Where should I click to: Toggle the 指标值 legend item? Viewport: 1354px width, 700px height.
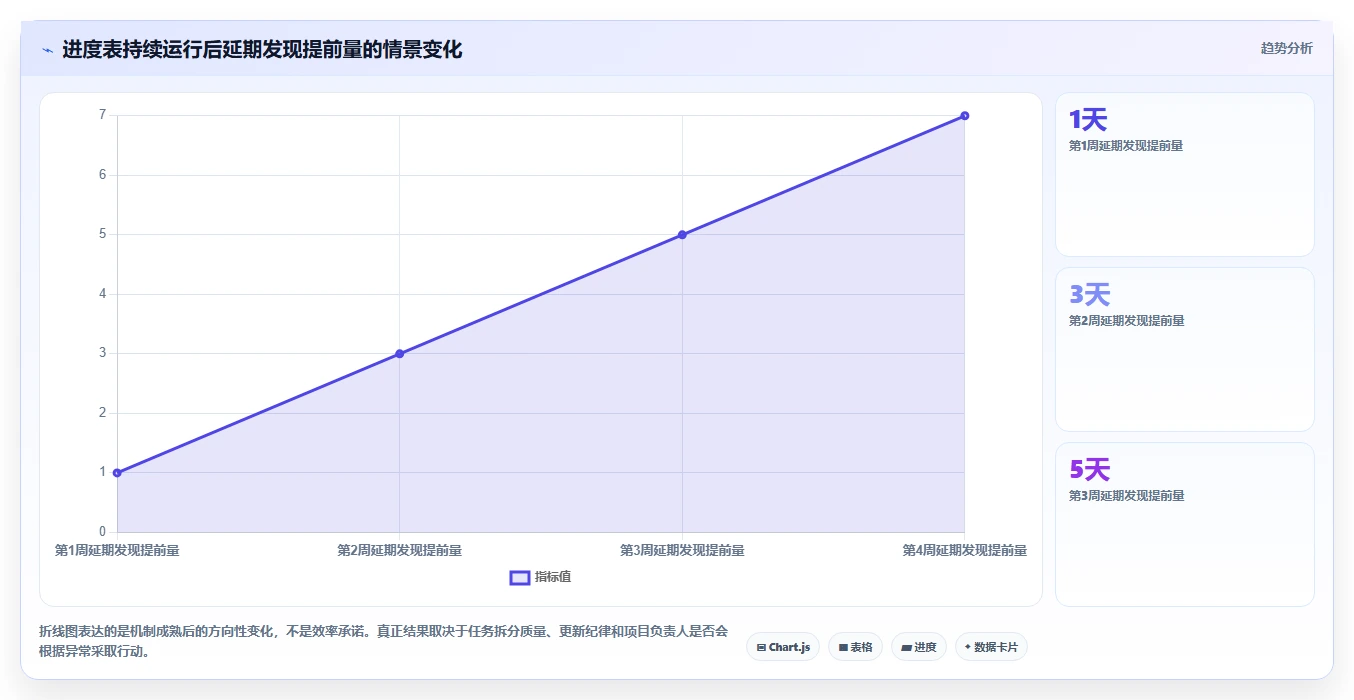click(540, 577)
